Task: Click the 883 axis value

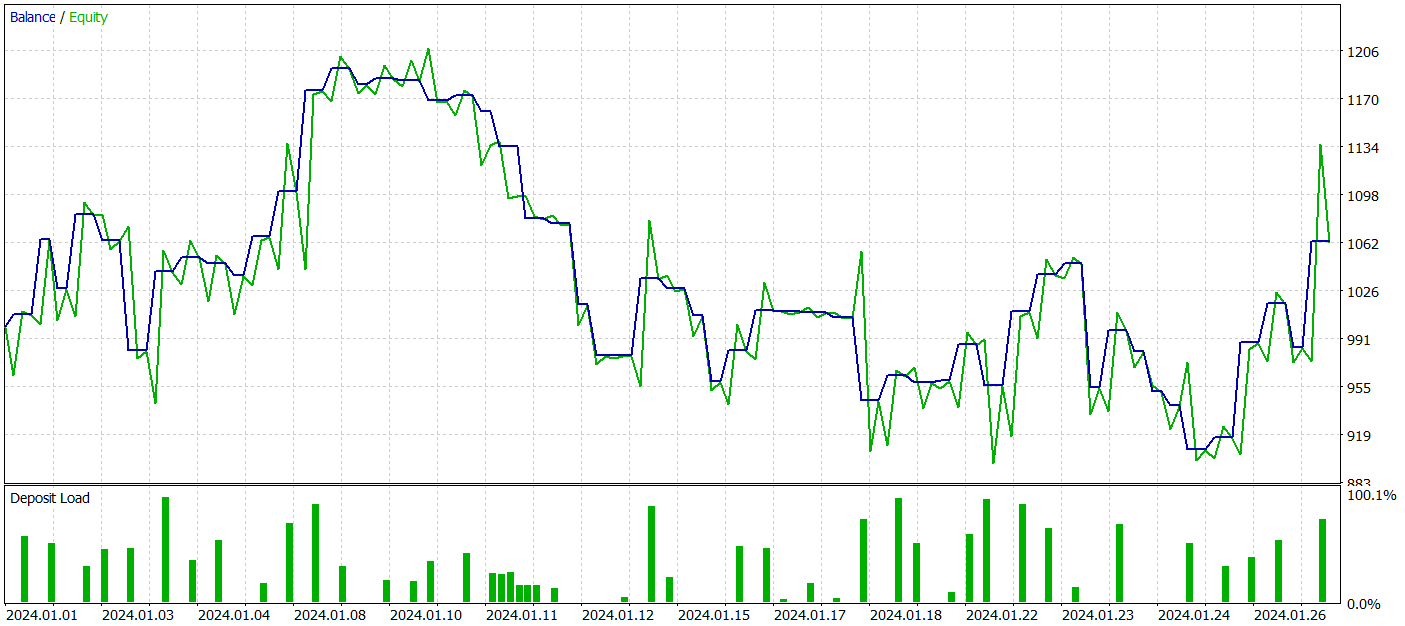Action: click(x=1359, y=481)
